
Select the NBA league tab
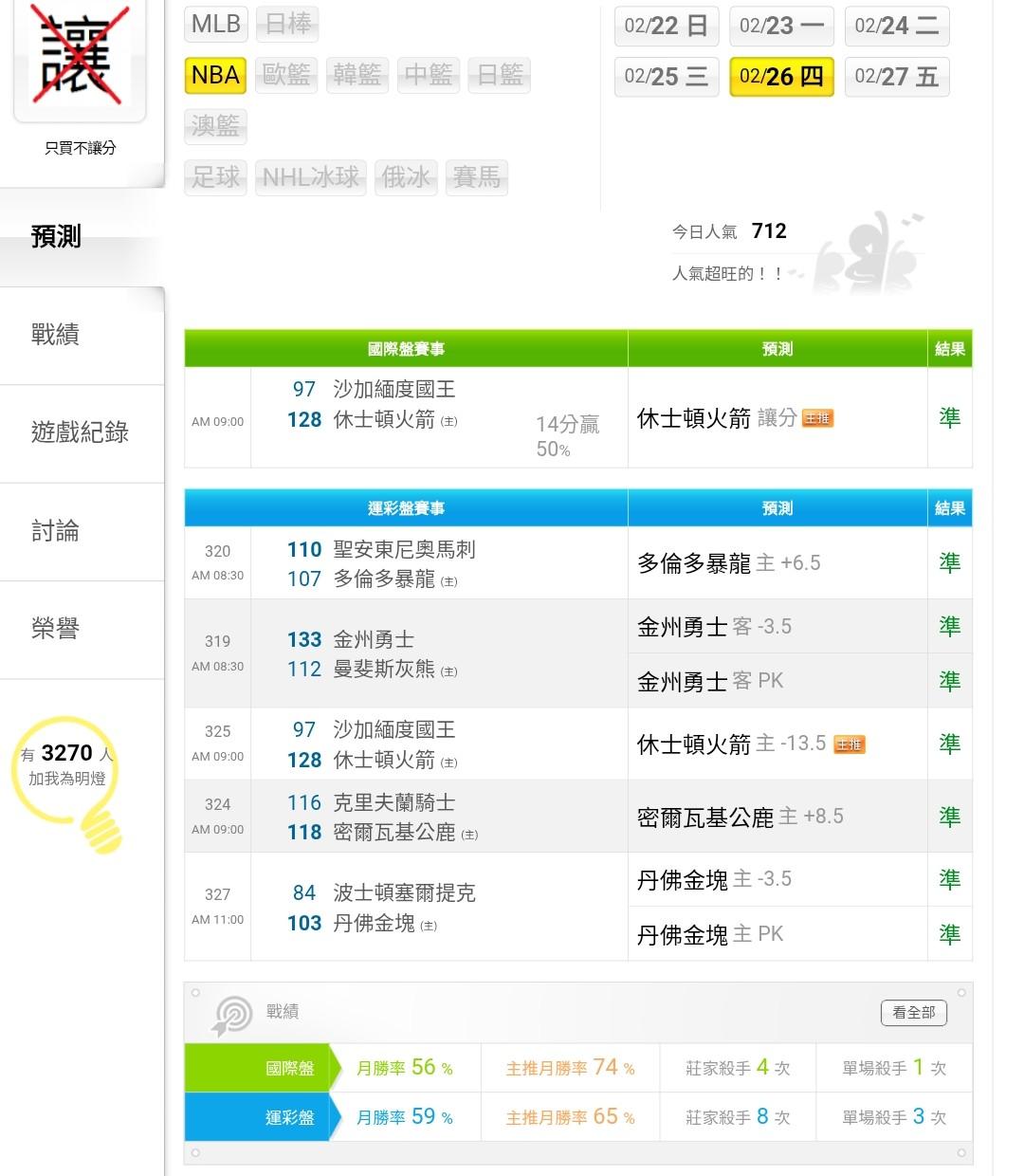tap(216, 75)
